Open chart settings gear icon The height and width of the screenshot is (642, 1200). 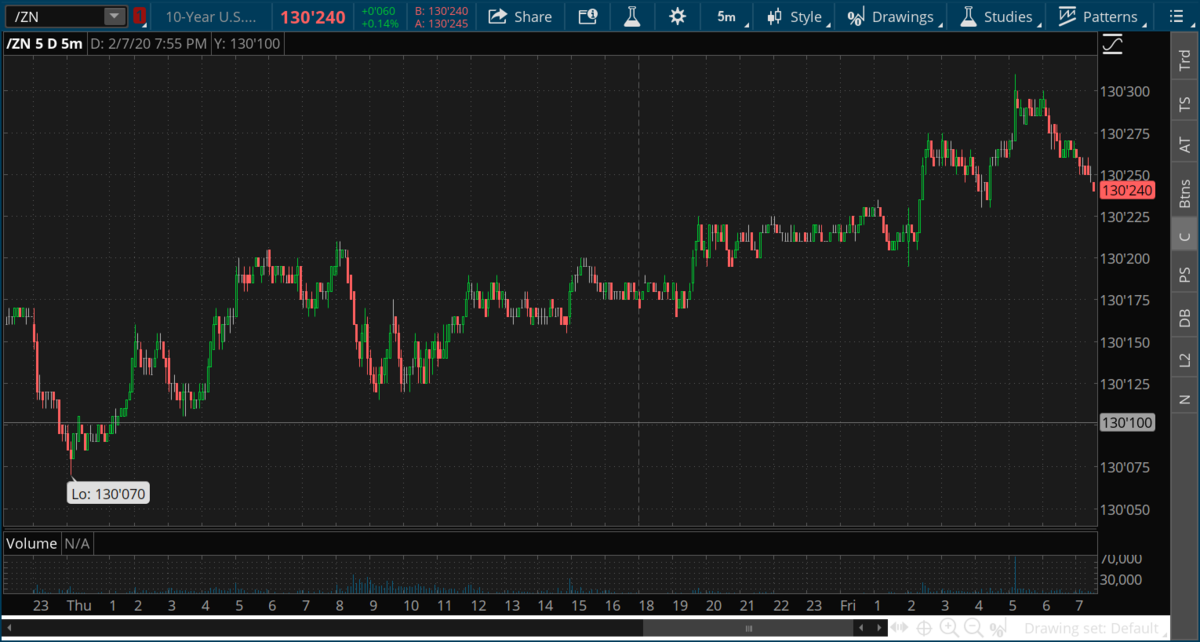pyautogui.click(x=677, y=16)
